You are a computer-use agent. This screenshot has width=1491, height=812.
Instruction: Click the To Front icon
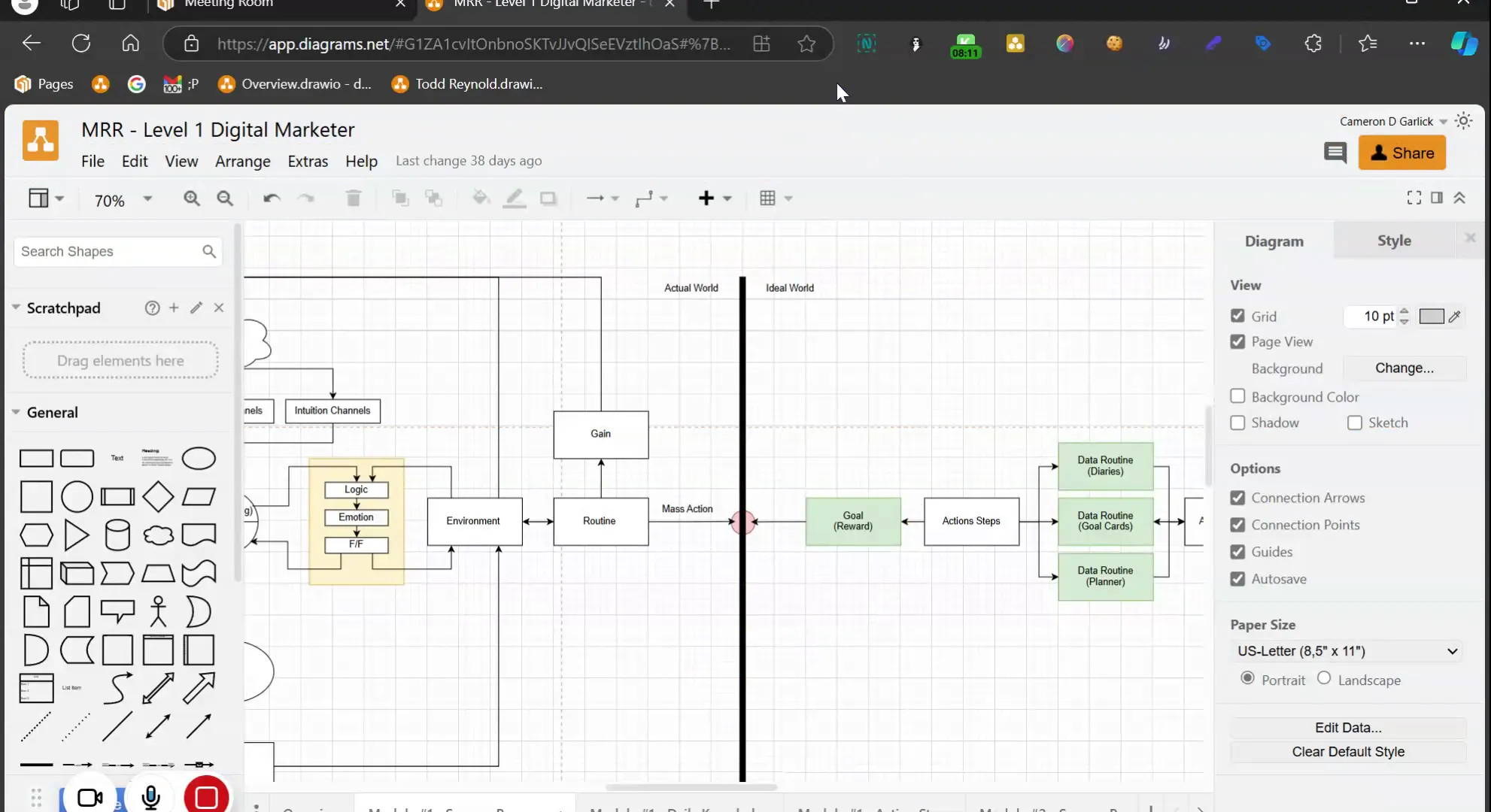401,198
